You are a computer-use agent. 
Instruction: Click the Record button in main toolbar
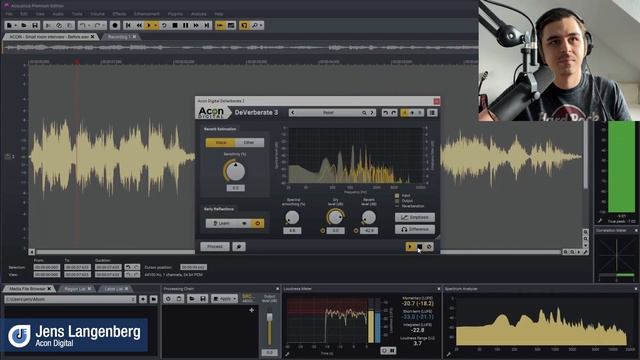(115, 25)
